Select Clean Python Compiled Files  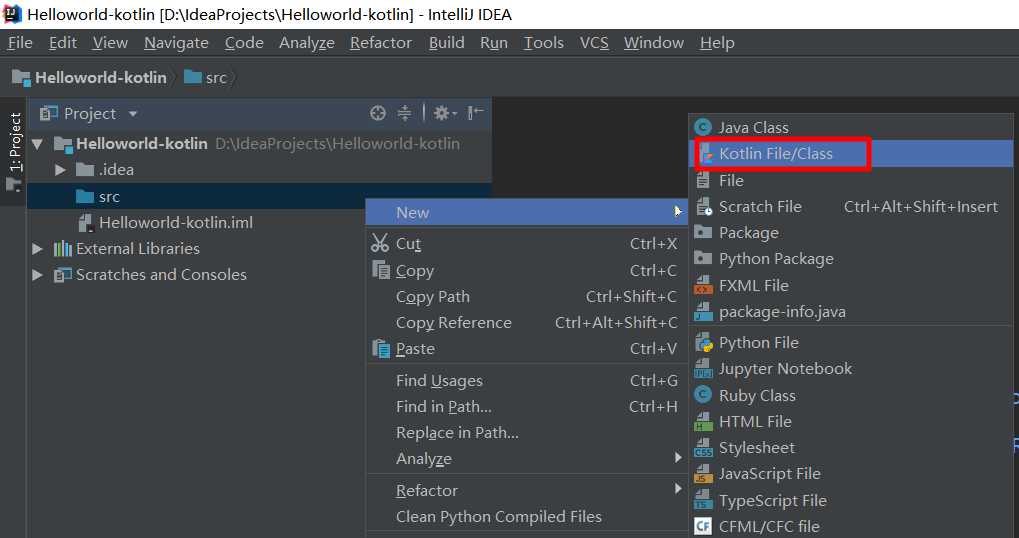(526, 517)
